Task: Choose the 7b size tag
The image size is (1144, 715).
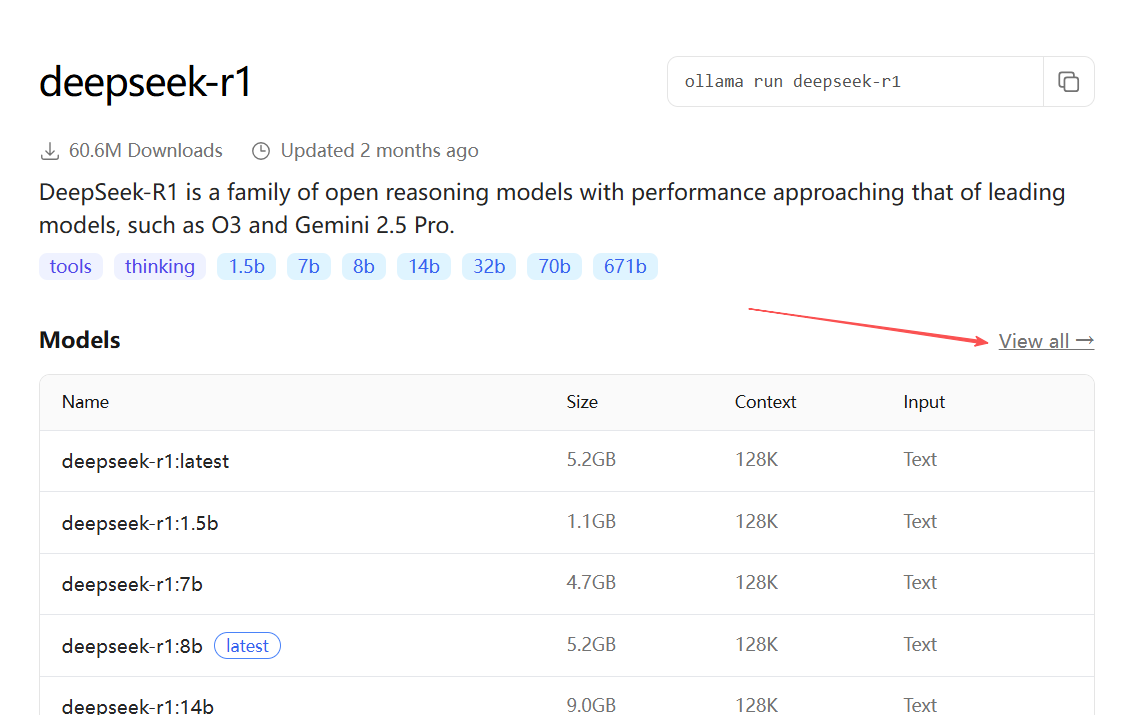Action: (x=309, y=266)
